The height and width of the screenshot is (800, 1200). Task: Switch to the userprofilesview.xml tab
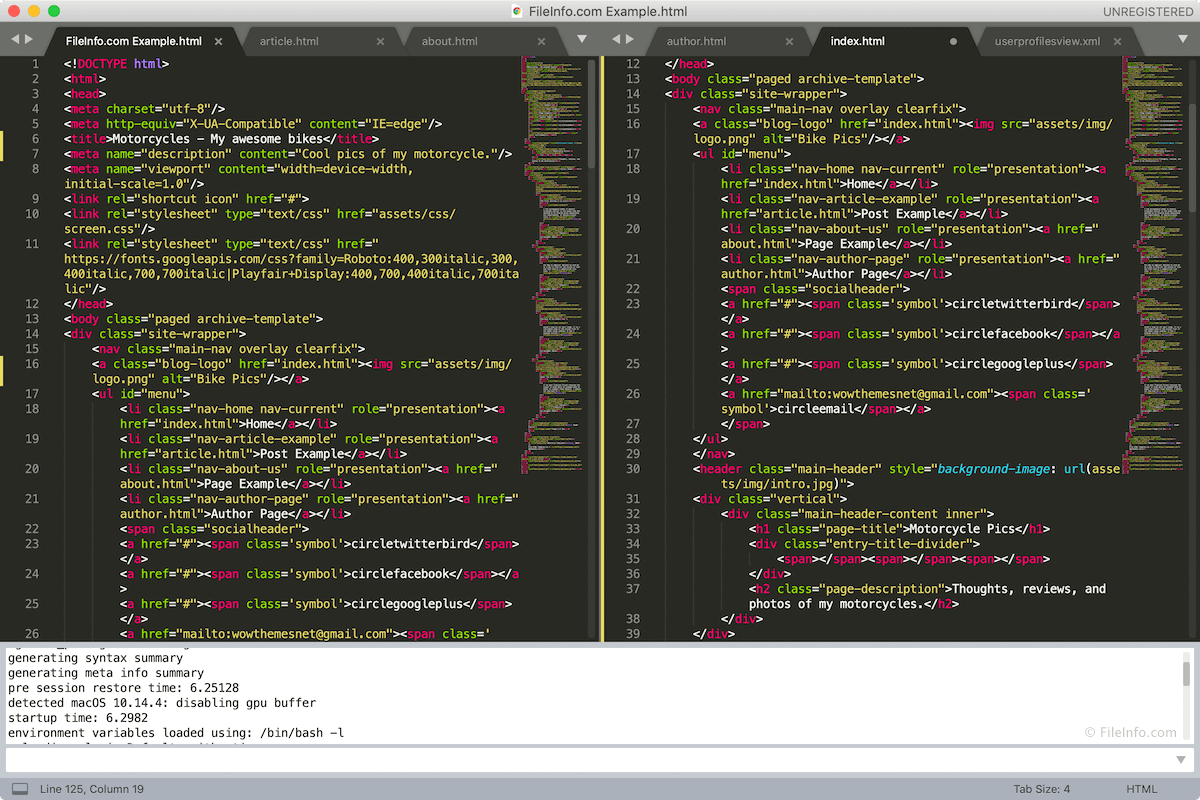tap(1047, 42)
